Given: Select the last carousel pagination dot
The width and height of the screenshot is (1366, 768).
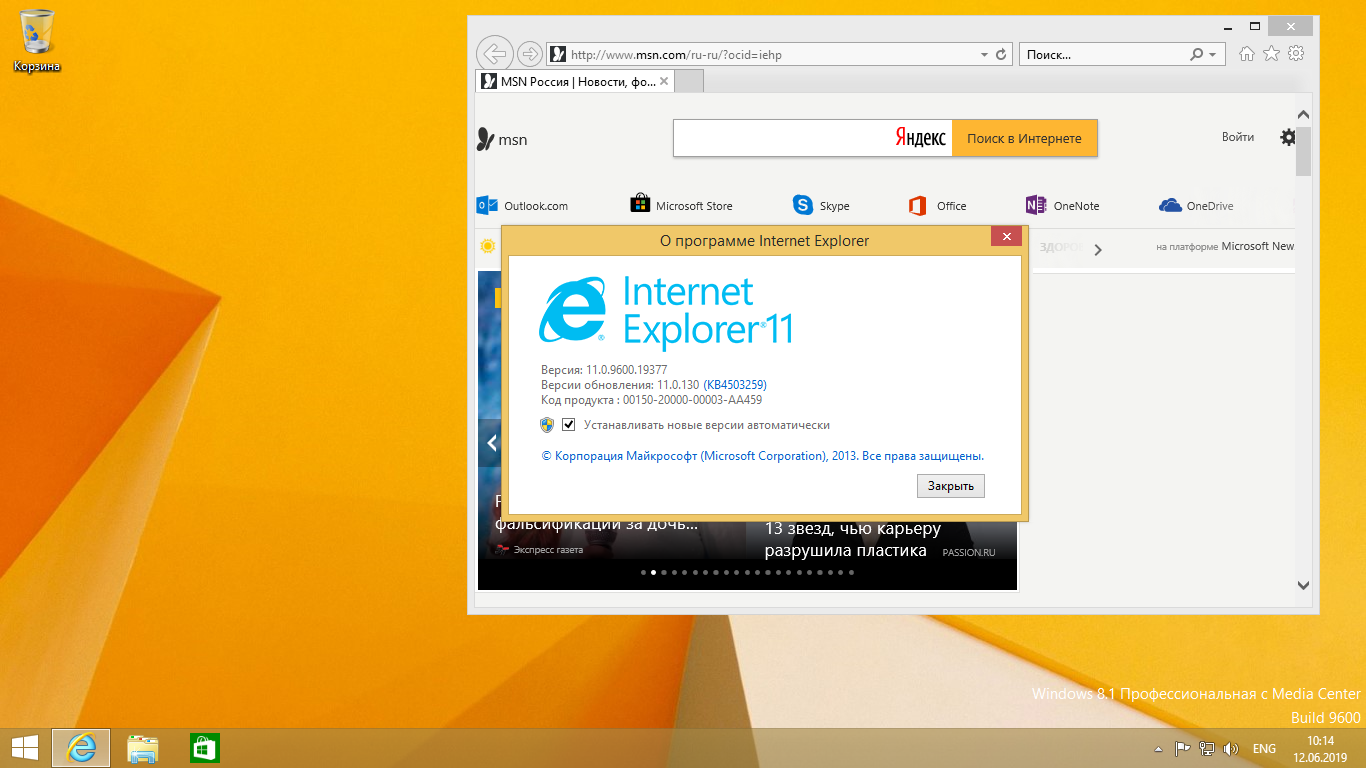Looking at the screenshot, I should 851,573.
